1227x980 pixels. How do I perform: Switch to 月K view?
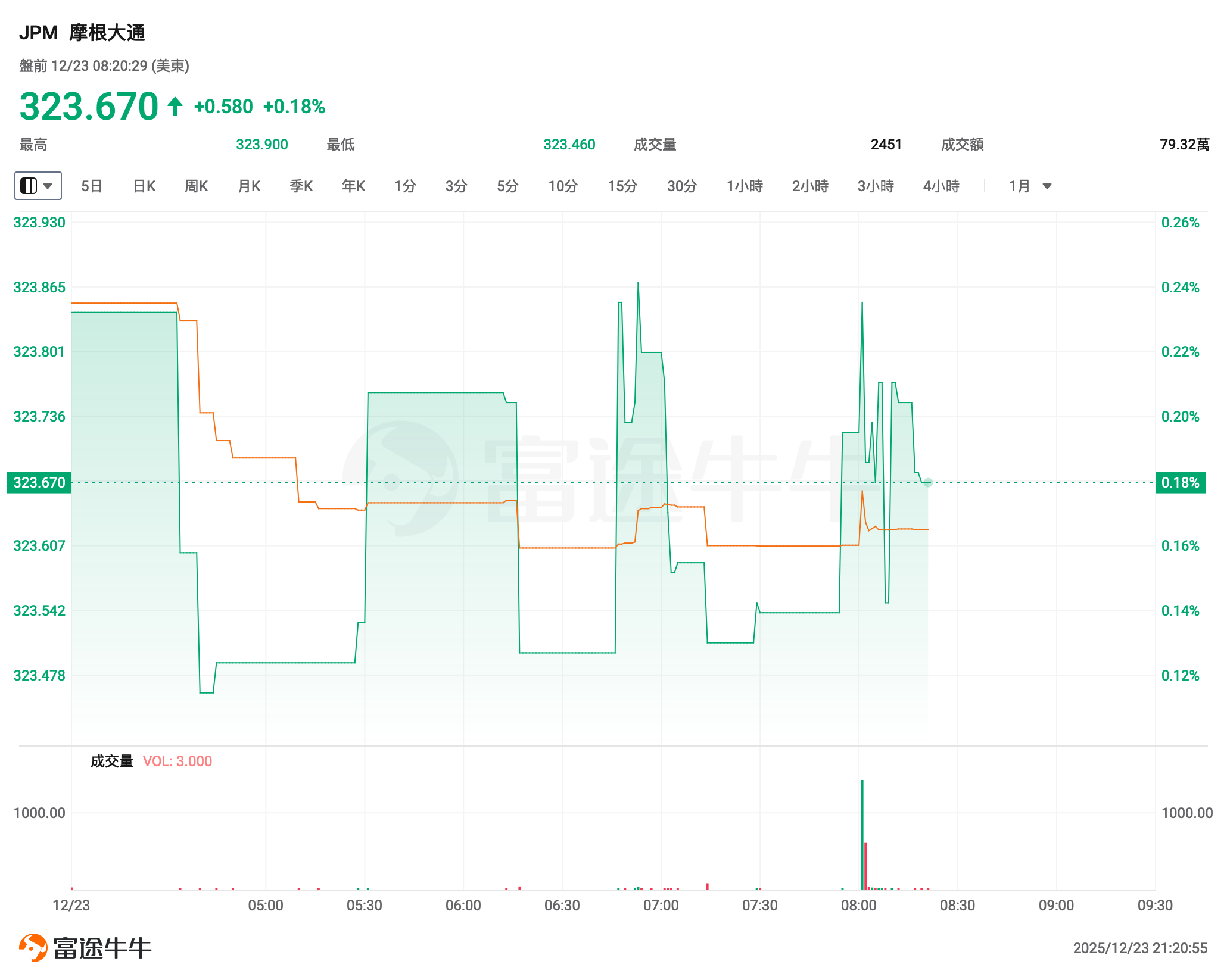(249, 186)
